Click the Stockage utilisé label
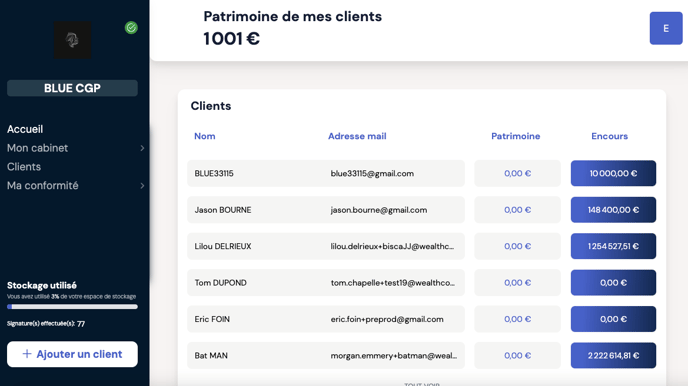The image size is (688, 386). [x=42, y=285]
